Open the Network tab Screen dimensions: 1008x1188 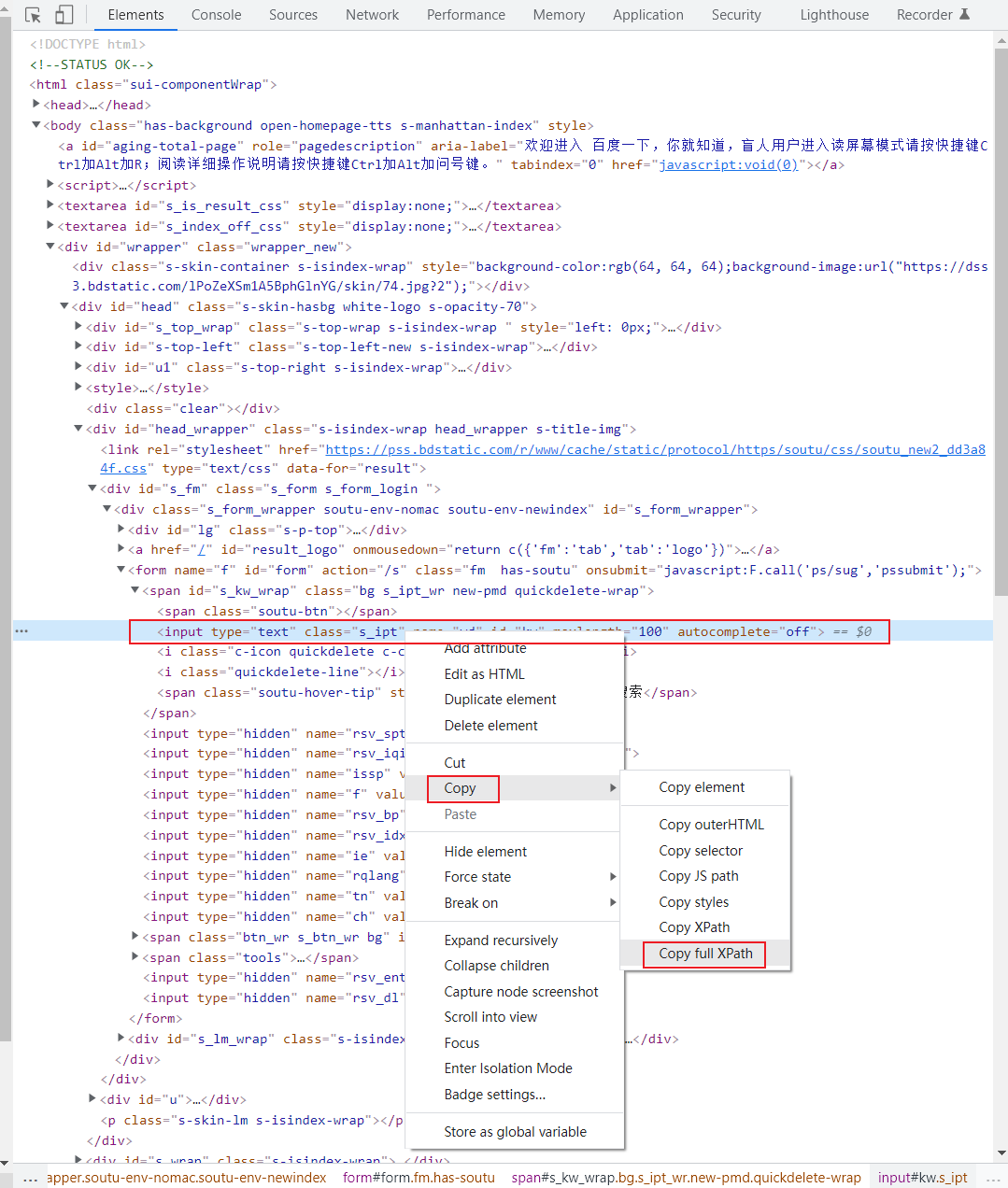point(372,15)
